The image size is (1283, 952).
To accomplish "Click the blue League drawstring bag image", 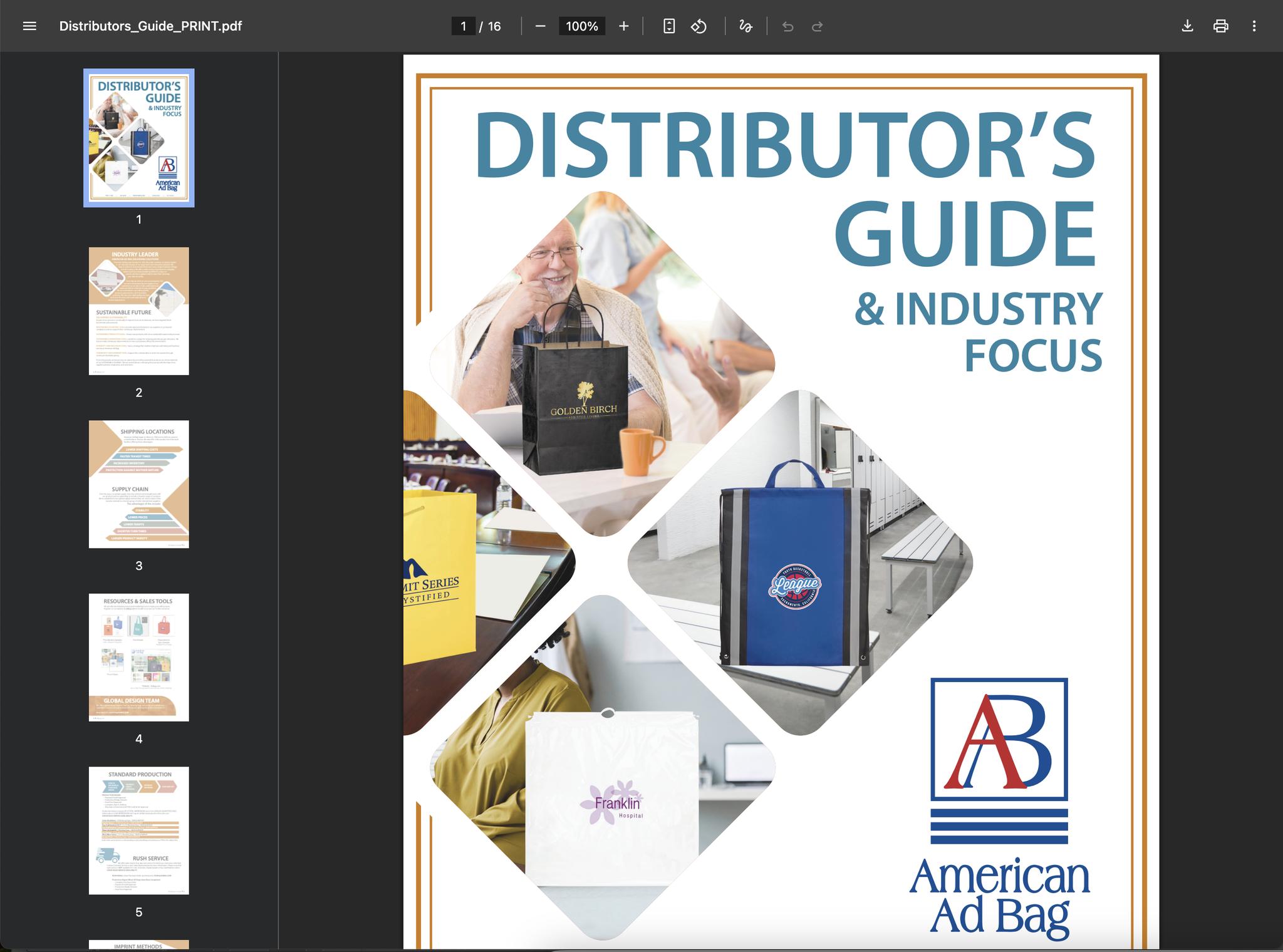I will (x=795, y=564).
